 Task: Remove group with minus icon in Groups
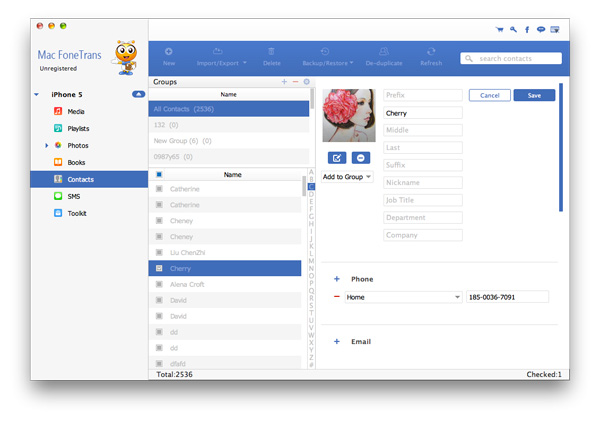tap(295, 81)
